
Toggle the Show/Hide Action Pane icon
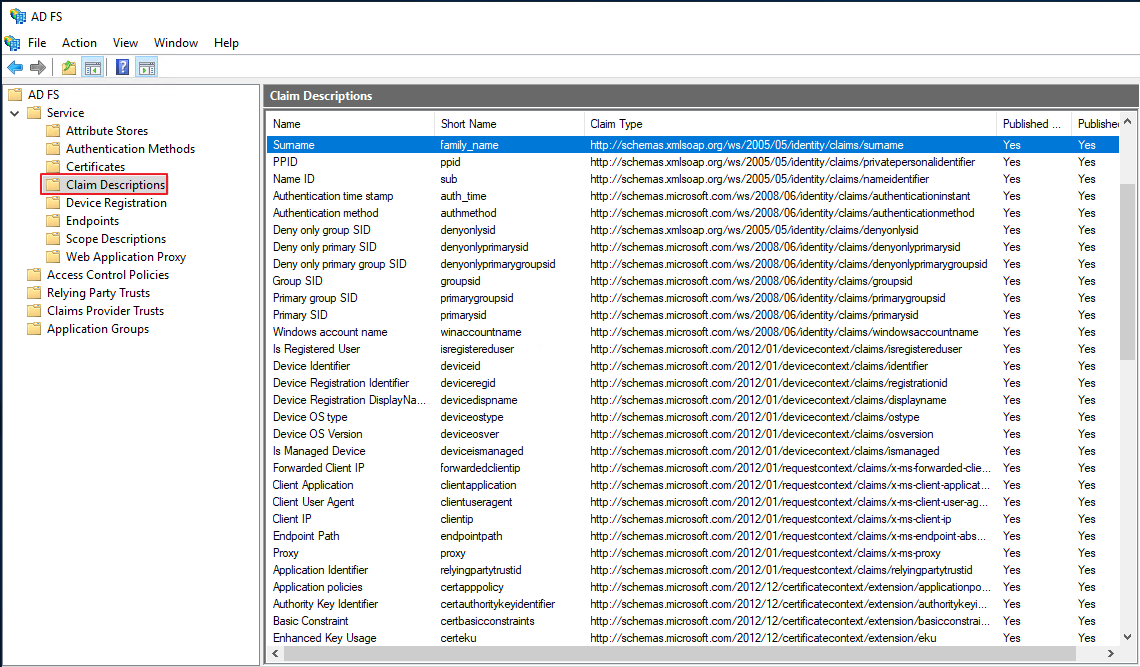(x=147, y=68)
